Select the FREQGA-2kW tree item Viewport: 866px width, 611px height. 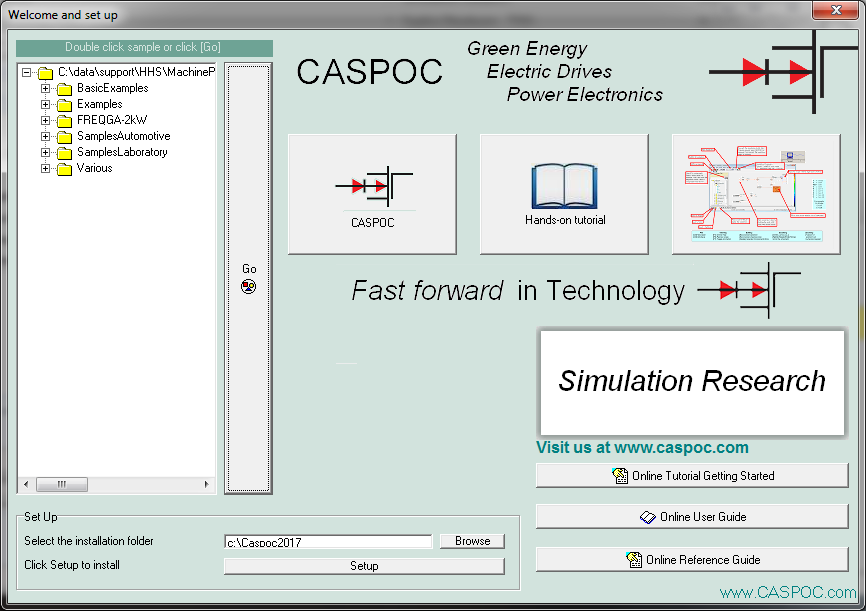coord(112,120)
